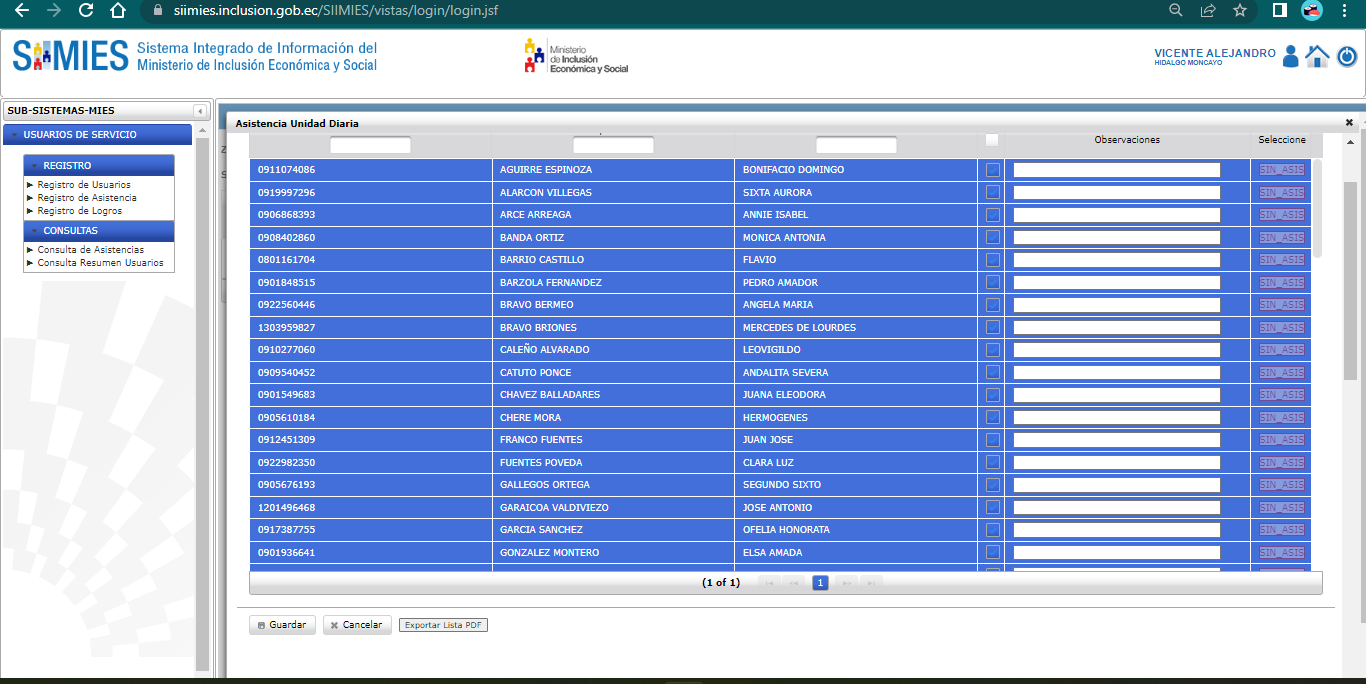The width and height of the screenshot is (1366, 684).
Task: Check attendance box for BRAVO BERMEO
Action: point(992,305)
